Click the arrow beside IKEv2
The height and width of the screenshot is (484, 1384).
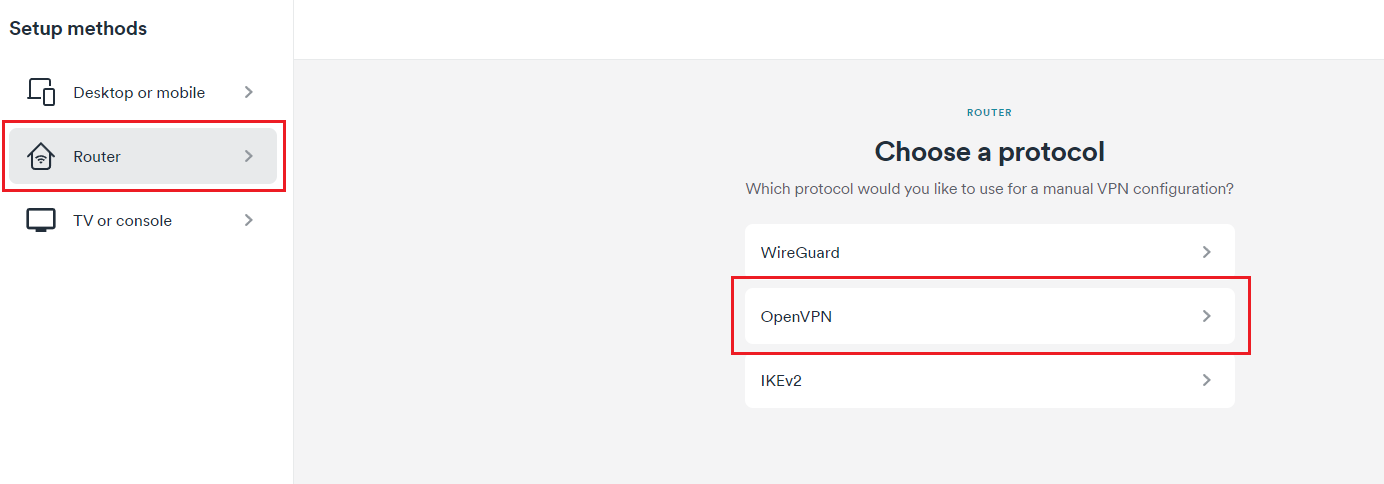pos(1207,380)
